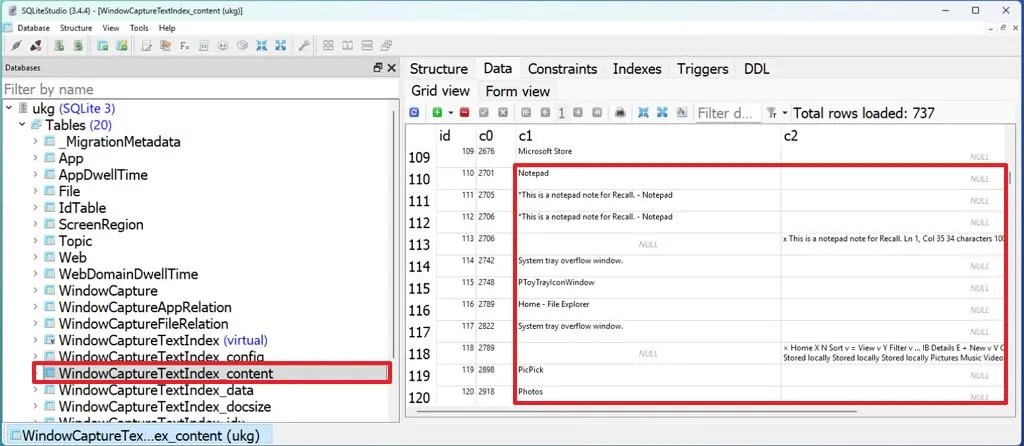
Task: Open the Structure menu
Action: coord(76,28)
